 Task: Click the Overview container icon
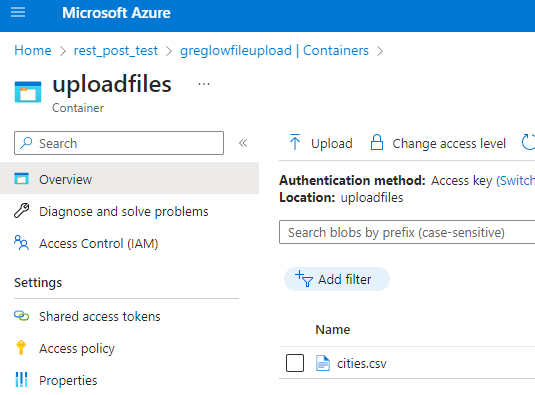(21, 179)
